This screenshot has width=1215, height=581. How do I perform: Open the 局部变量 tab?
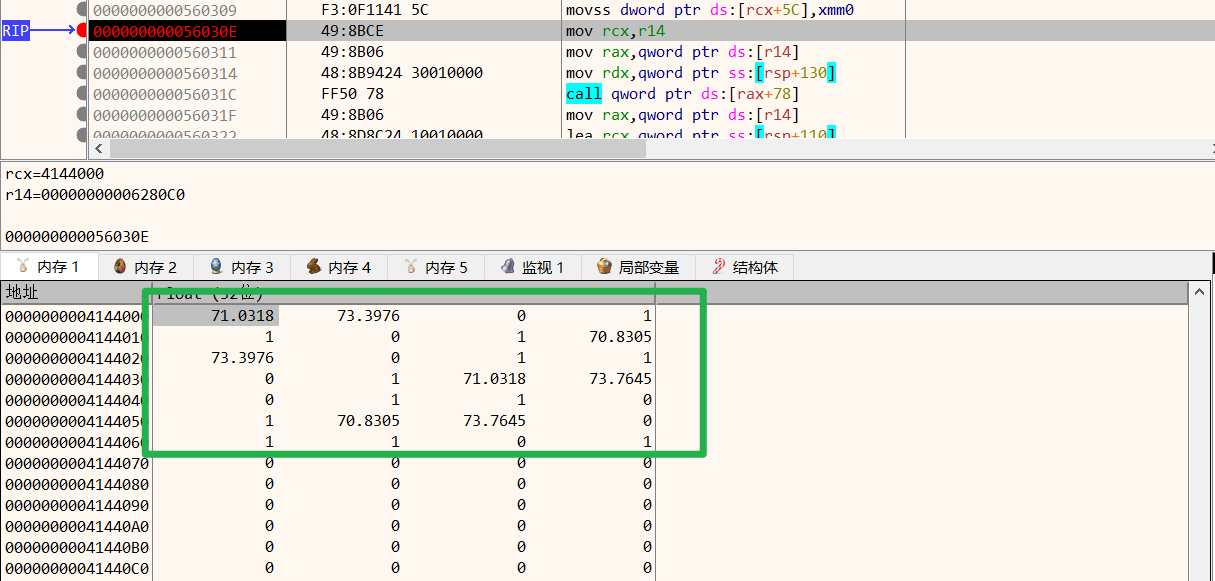[x=637, y=267]
